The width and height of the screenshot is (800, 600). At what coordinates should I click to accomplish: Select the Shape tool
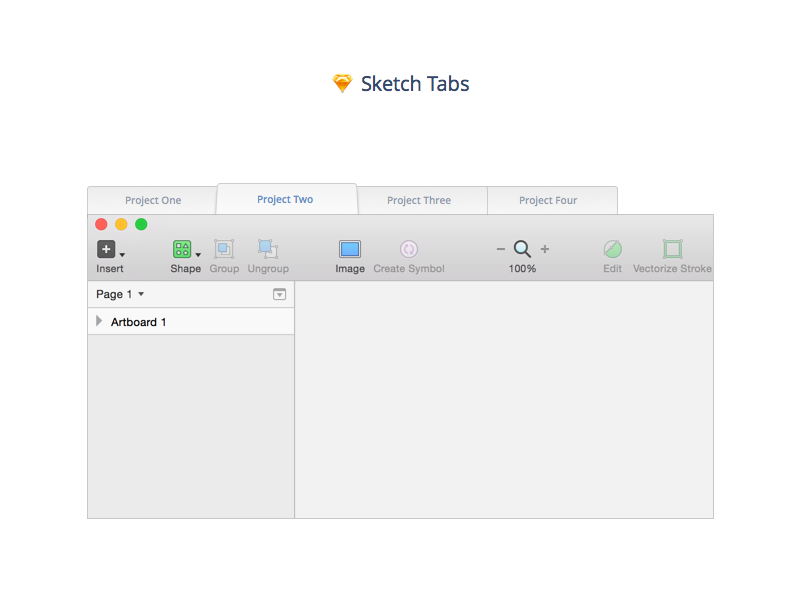click(x=184, y=250)
